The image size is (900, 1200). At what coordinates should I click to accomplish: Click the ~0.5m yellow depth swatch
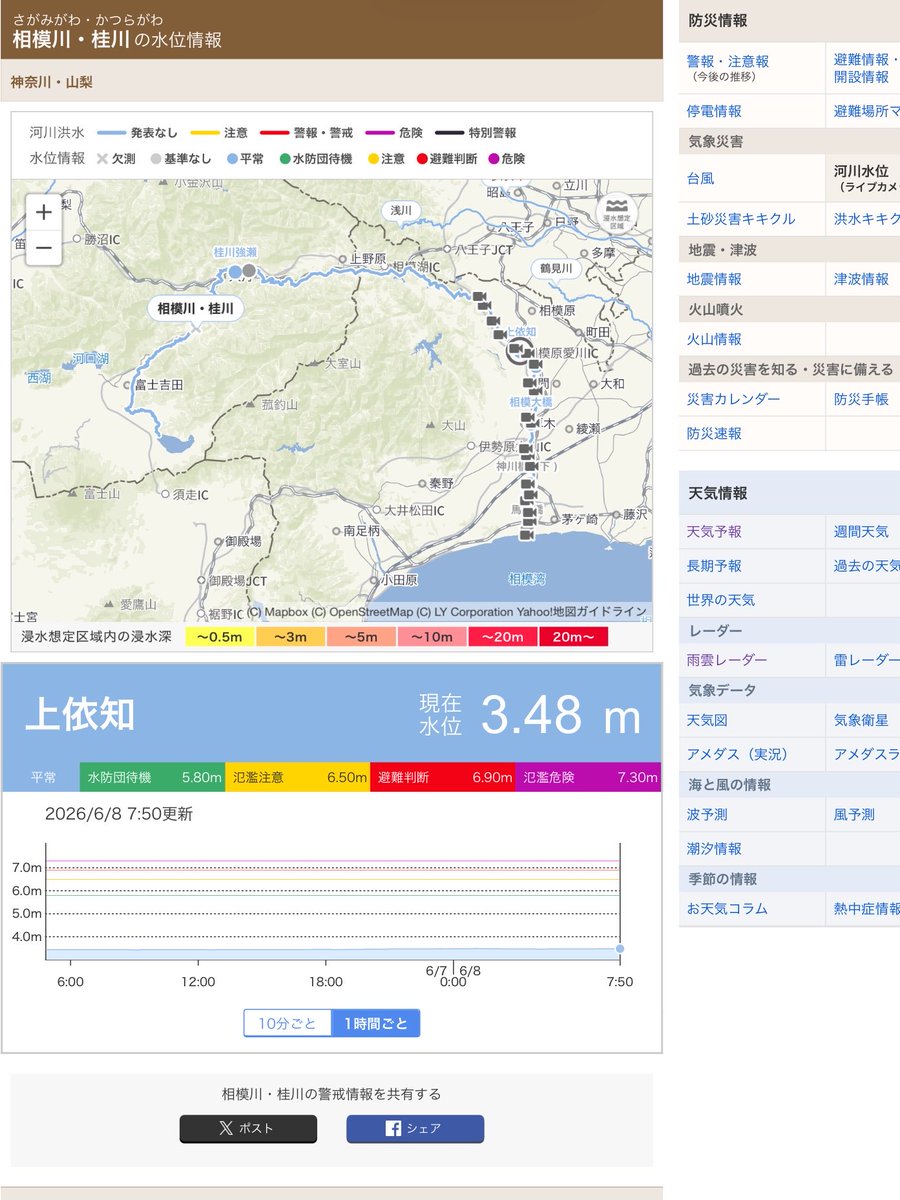point(220,637)
